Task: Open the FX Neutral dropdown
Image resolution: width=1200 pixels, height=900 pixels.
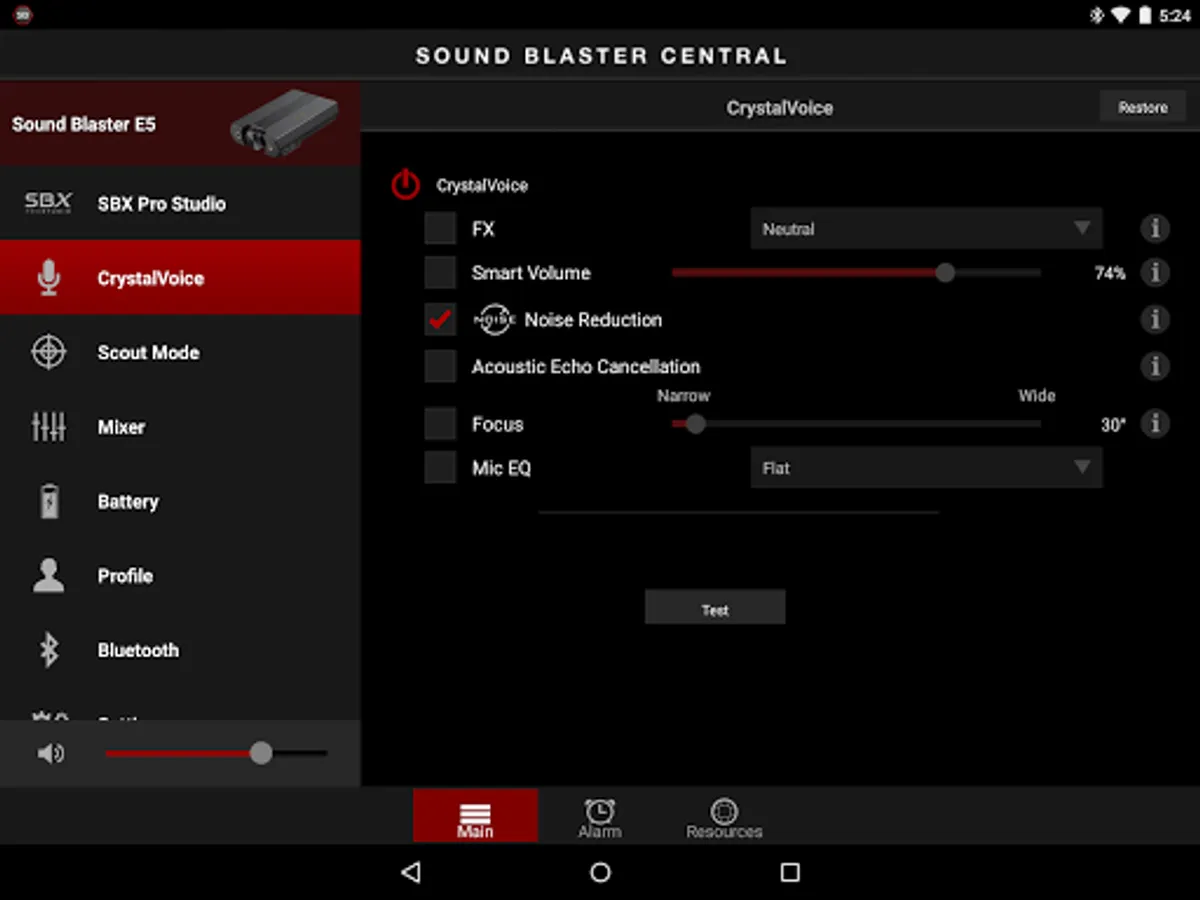Action: coord(926,229)
